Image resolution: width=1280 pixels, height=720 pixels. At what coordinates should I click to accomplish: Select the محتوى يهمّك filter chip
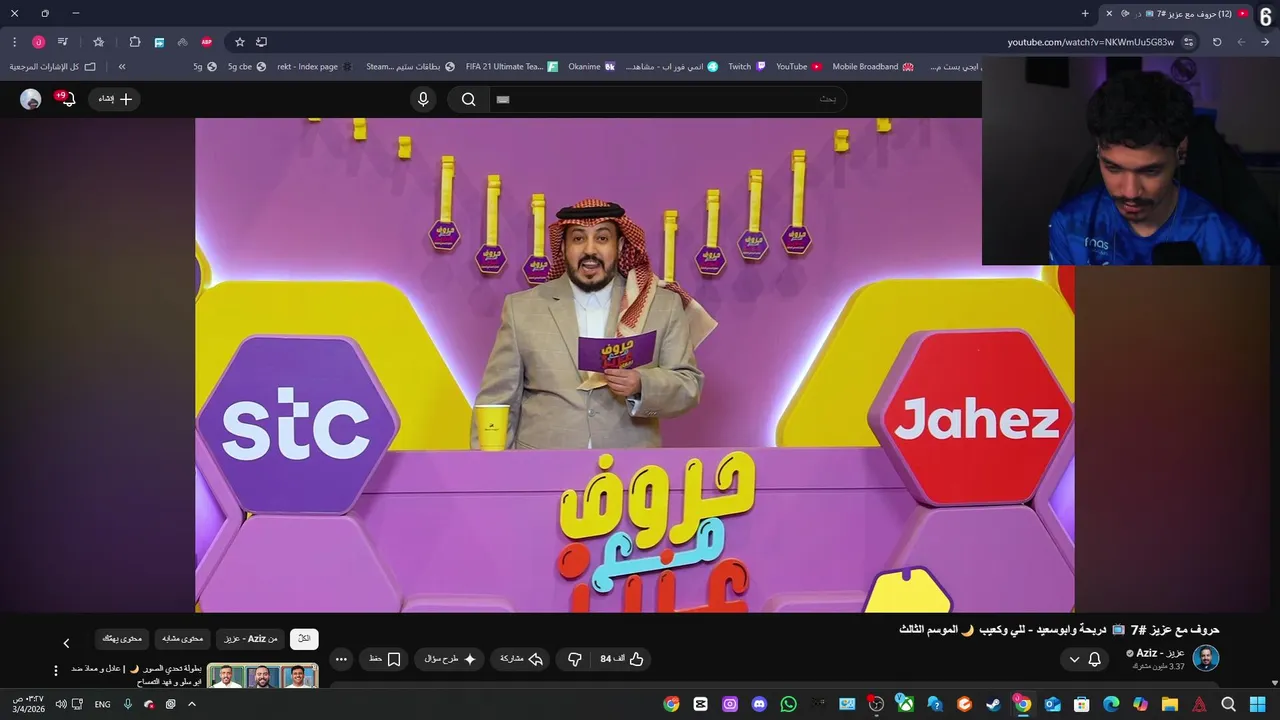tap(122, 638)
